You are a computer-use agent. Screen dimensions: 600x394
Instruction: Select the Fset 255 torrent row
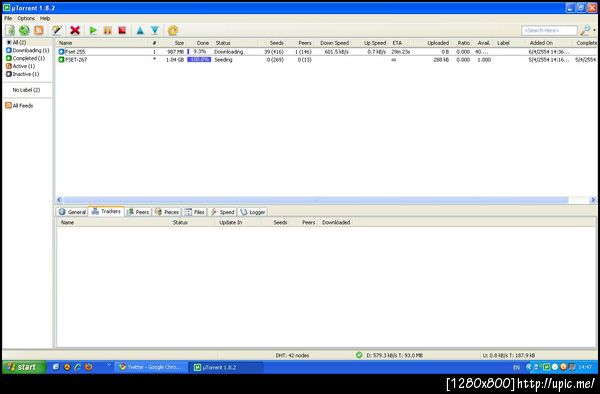click(x=326, y=52)
